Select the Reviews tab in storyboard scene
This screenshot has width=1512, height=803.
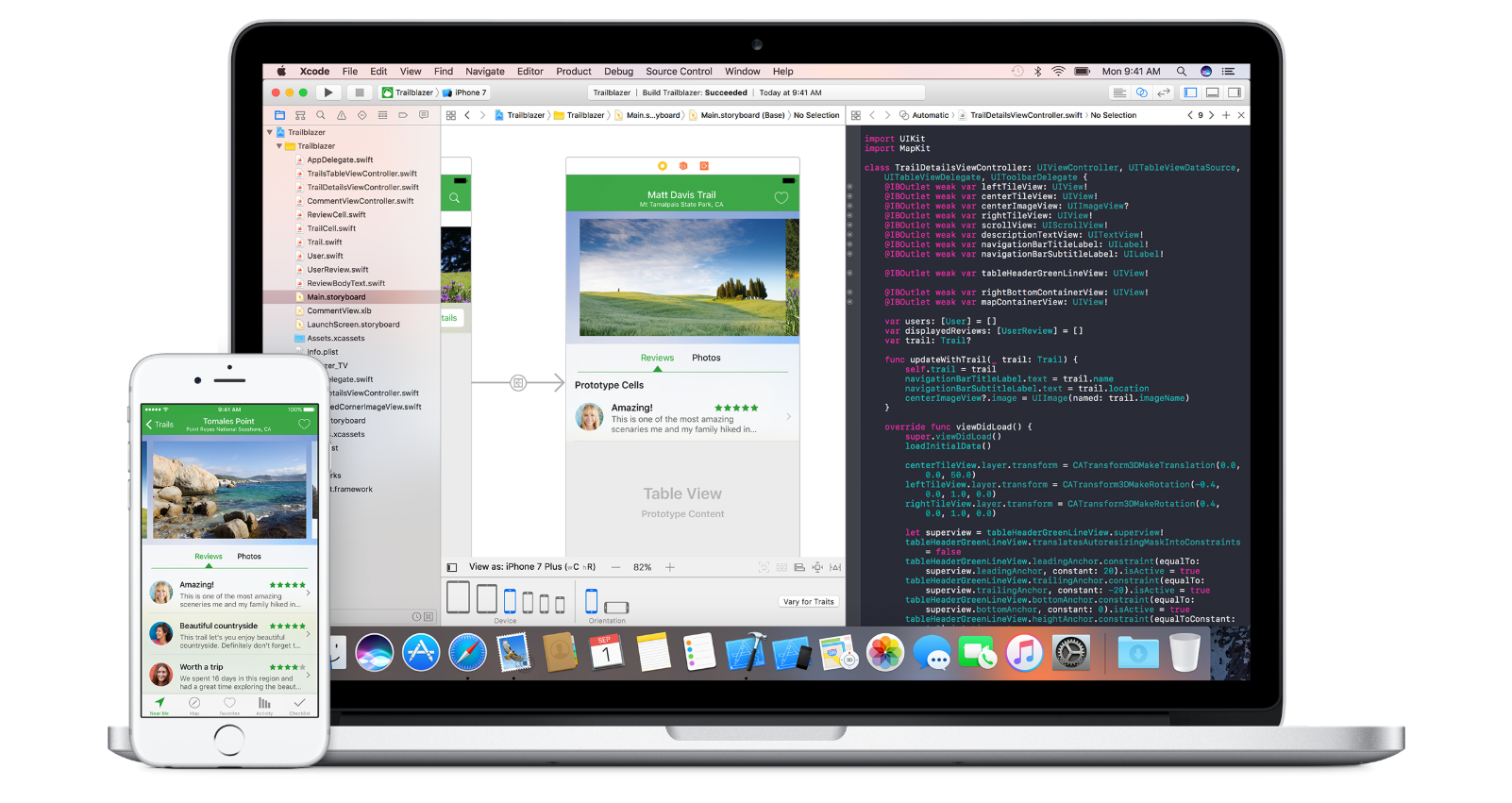pos(657,358)
